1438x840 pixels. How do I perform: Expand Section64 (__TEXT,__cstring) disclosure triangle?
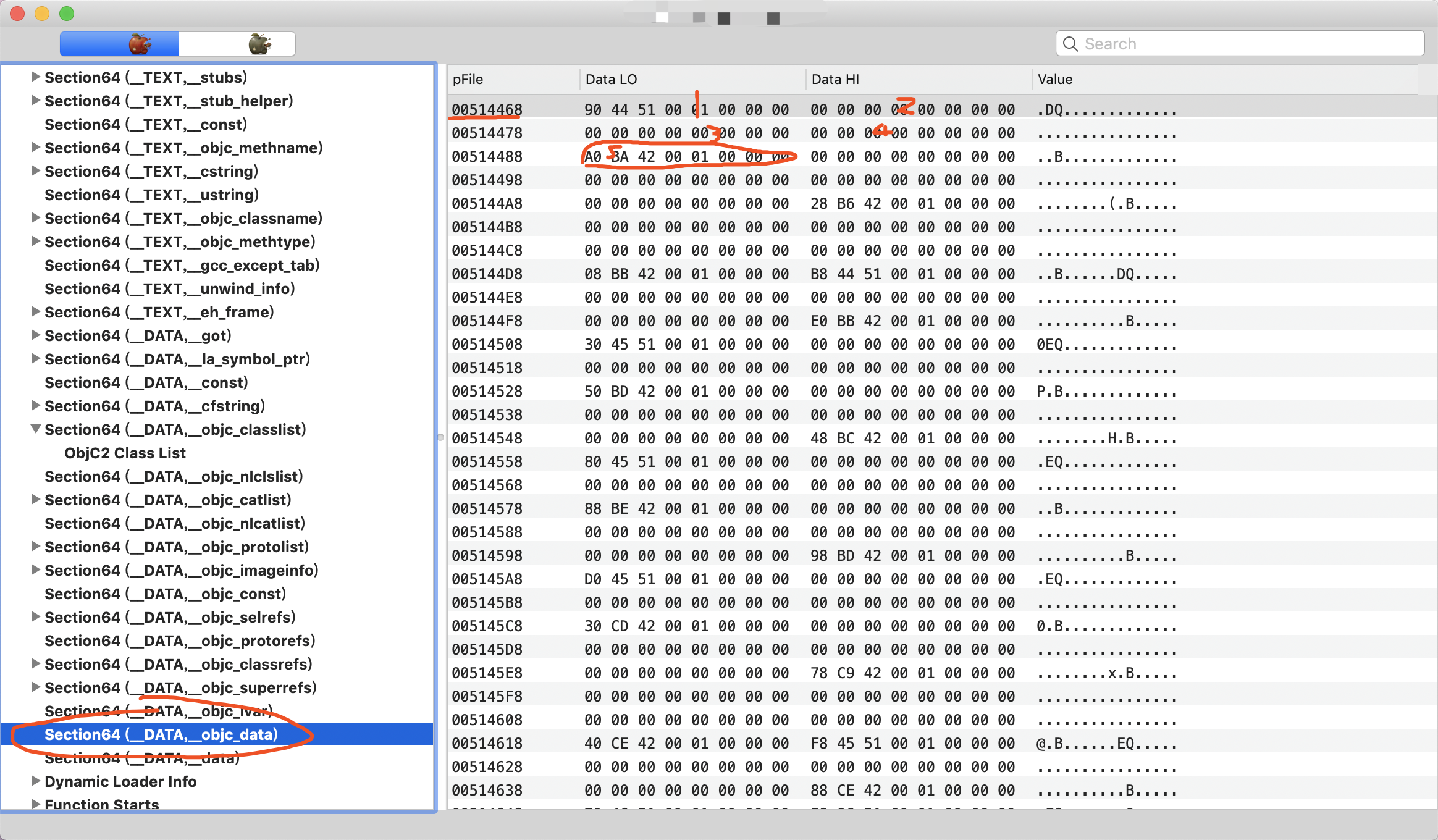tap(36, 170)
